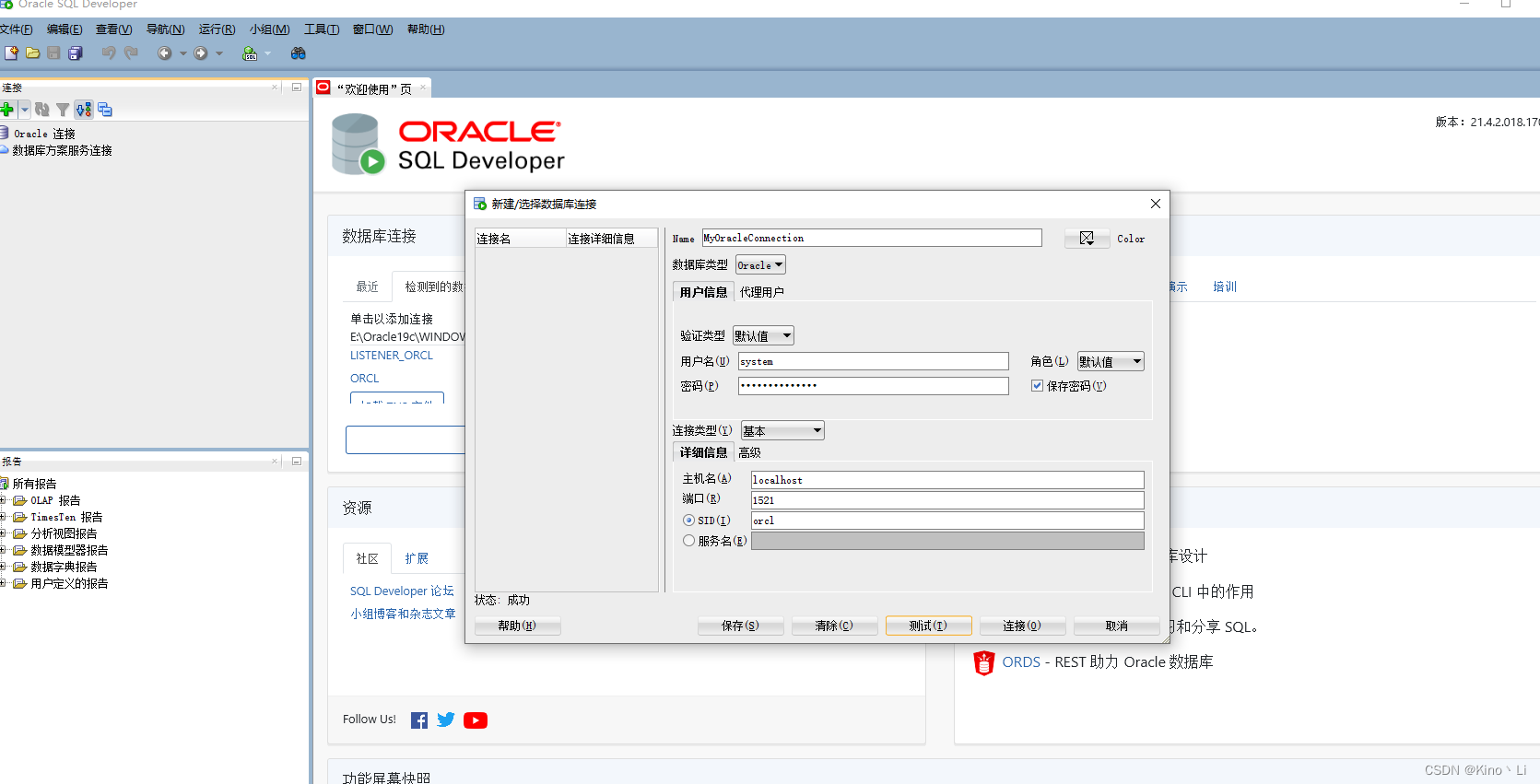Click the 用户名 input field
Image resolution: width=1540 pixels, height=784 pixels.
click(874, 361)
